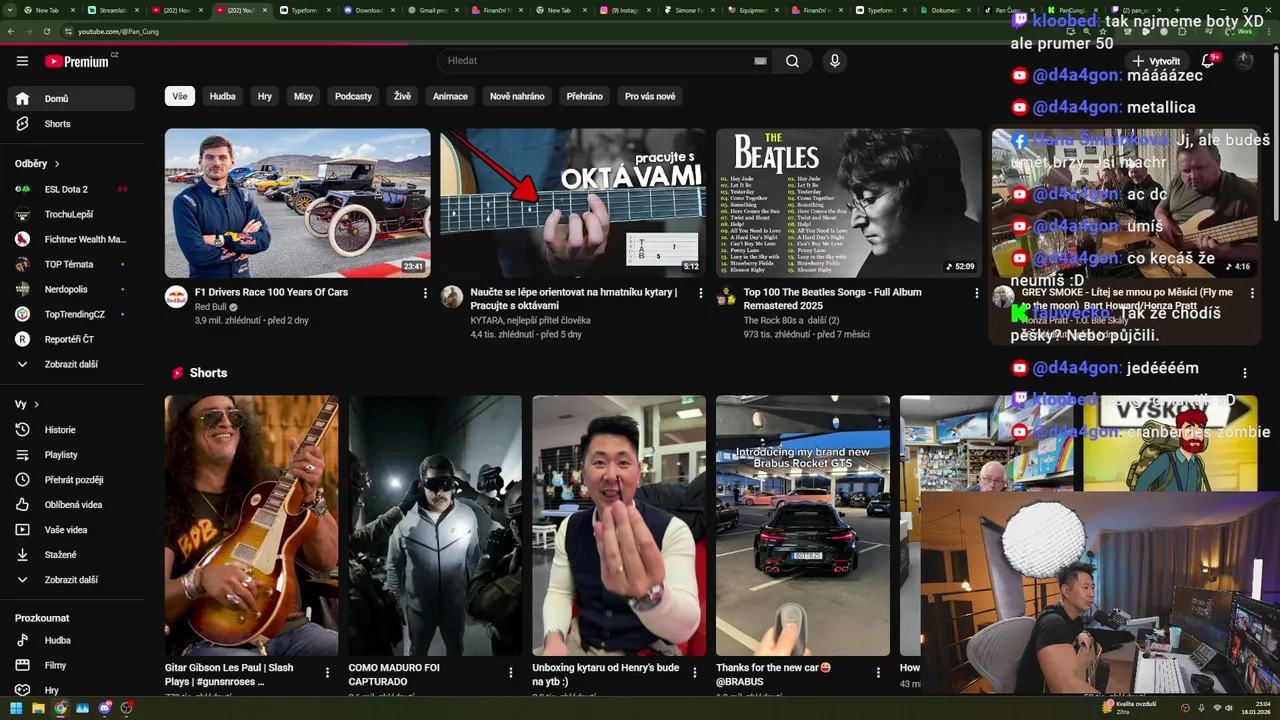Play the Oktávami guitar lesson thumbnail
The width and height of the screenshot is (1280, 720).
573,203
